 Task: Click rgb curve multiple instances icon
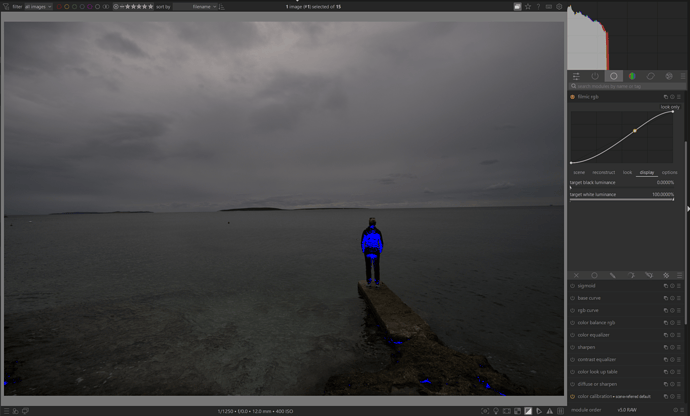pos(665,311)
